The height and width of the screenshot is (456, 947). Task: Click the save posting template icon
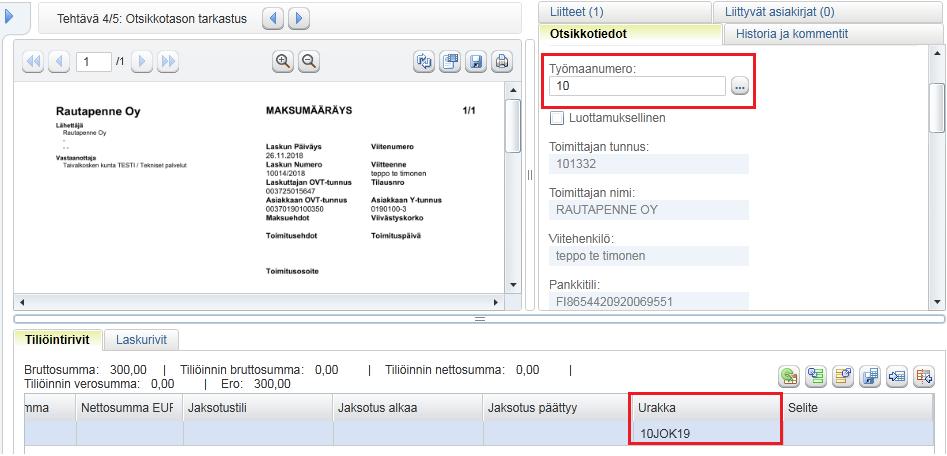(x=870, y=377)
